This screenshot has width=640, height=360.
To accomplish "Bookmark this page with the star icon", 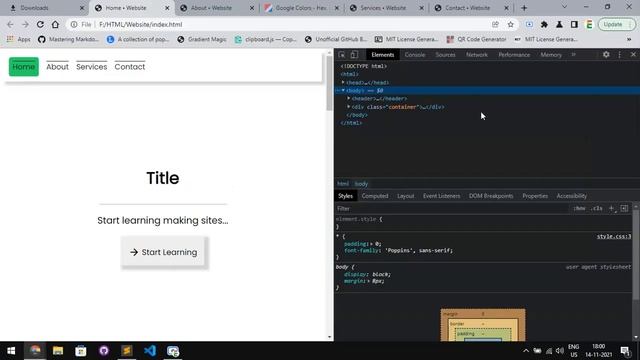I will (511, 24).
